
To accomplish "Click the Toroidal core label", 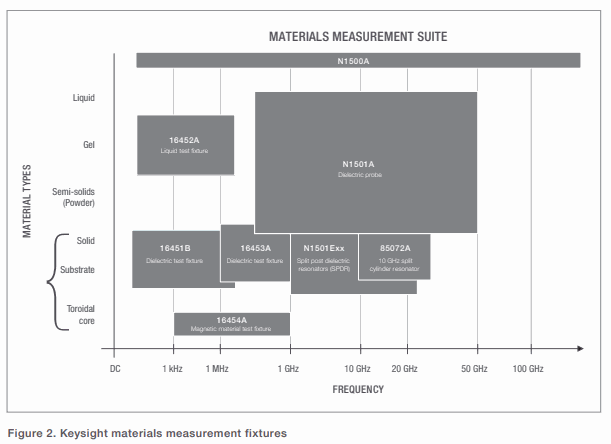I will click(x=77, y=315).
